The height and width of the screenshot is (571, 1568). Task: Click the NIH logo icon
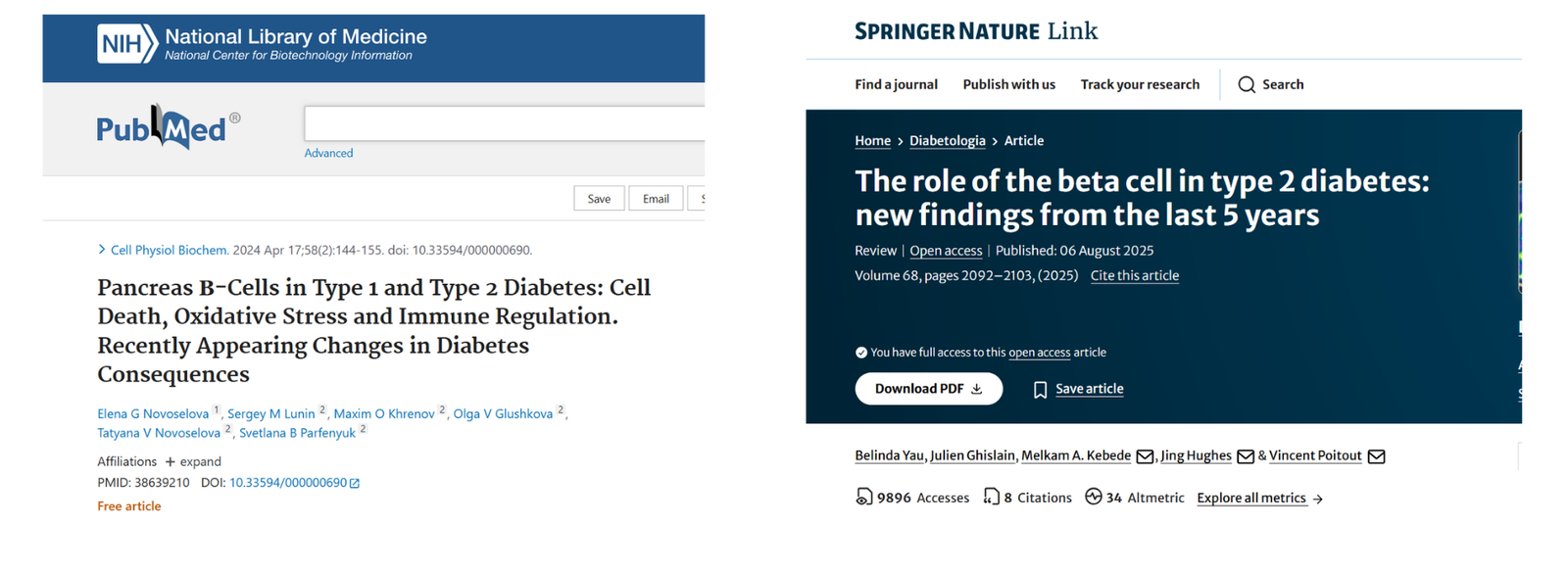[x=126, y=44]
